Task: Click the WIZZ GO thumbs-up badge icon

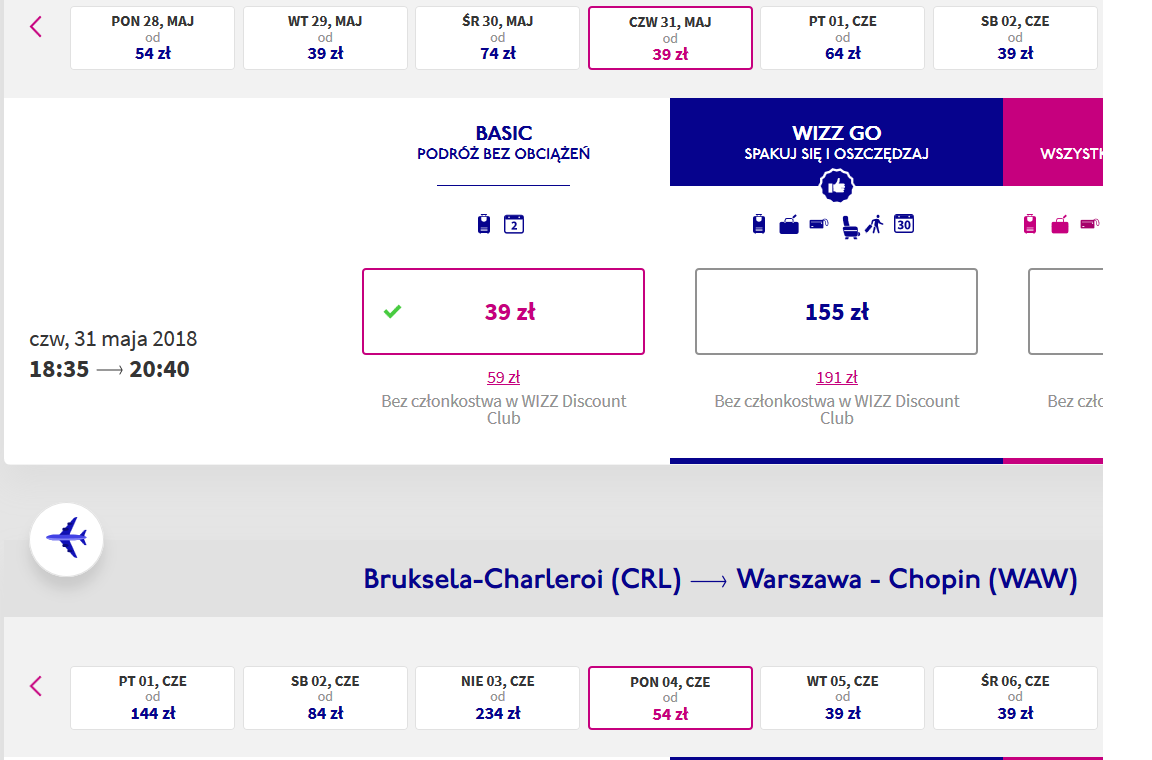Action: [836, 186]
